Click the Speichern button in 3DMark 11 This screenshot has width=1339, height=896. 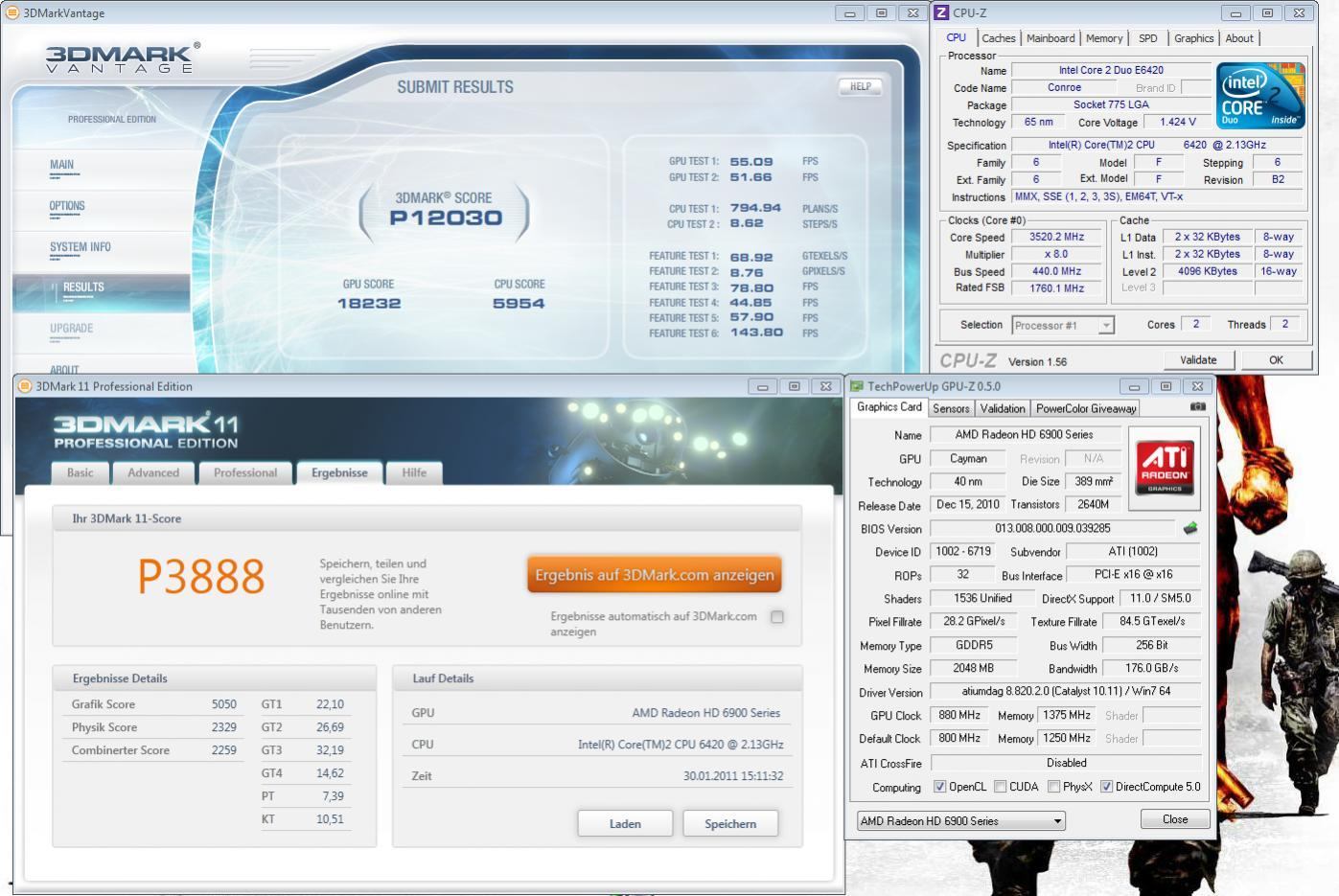click(730, 823)
